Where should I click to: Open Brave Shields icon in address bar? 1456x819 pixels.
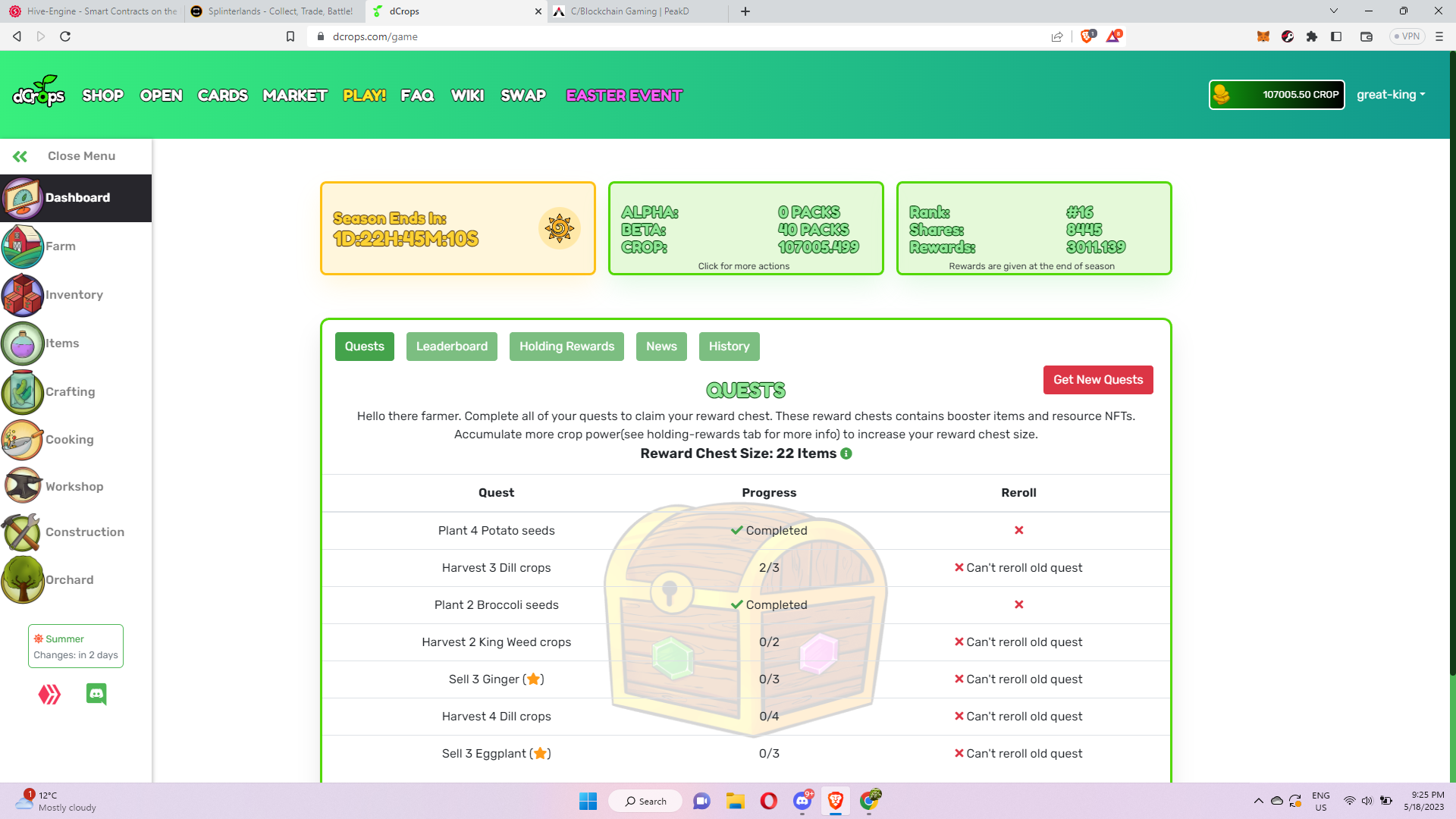pos(1088,36)
